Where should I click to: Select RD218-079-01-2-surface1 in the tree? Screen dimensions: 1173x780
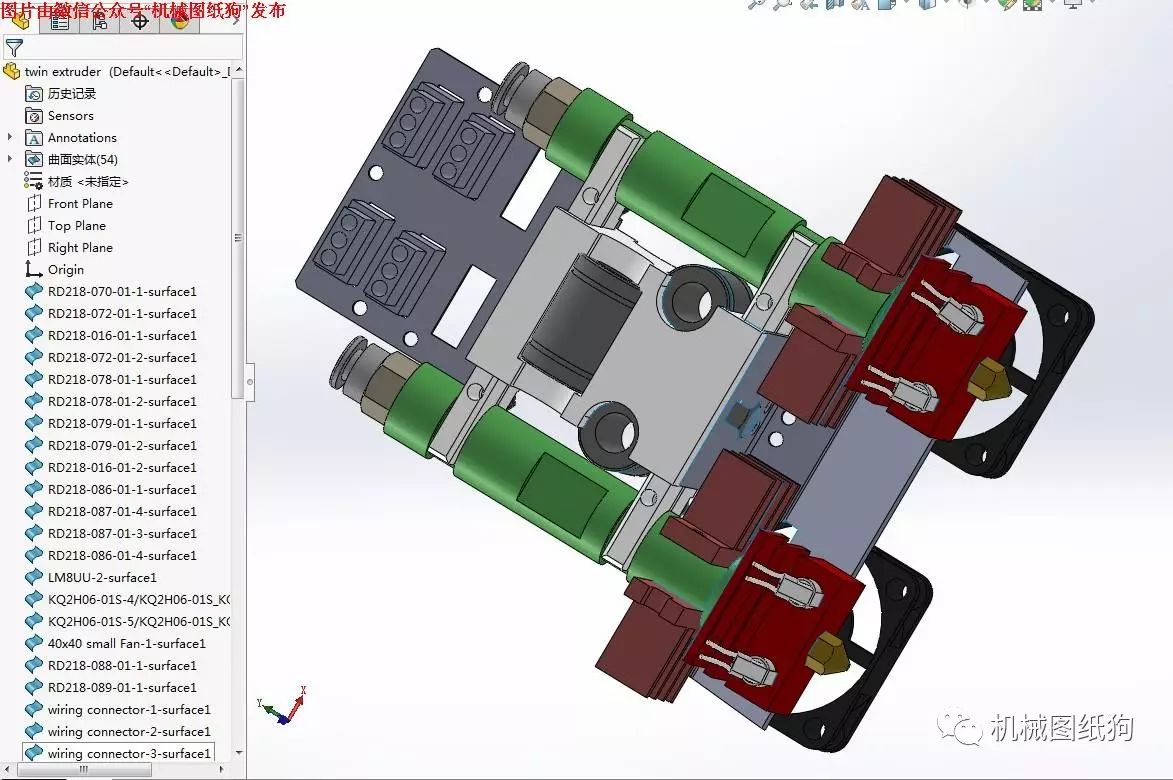pyautogui.click(x=122, y=446)
